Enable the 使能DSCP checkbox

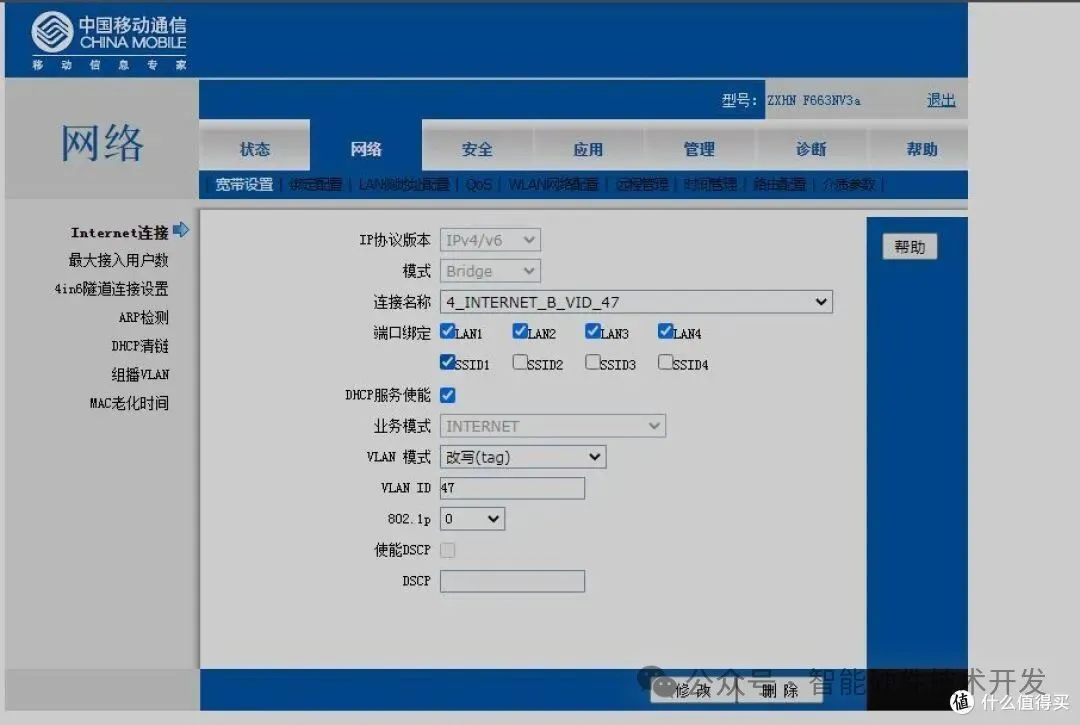coord(447,549)
